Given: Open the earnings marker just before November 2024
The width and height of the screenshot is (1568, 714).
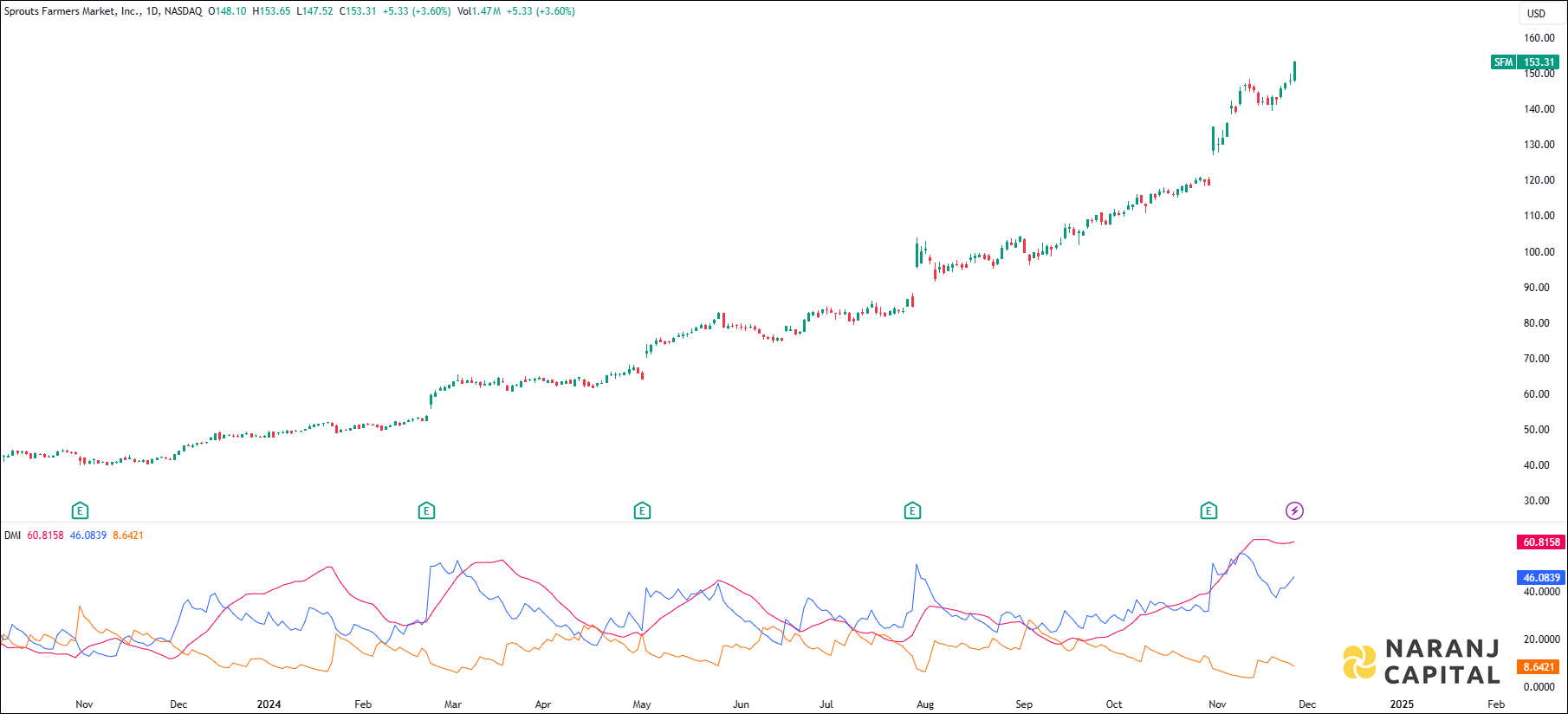Looking at the screenshot, I should 1208,510.
